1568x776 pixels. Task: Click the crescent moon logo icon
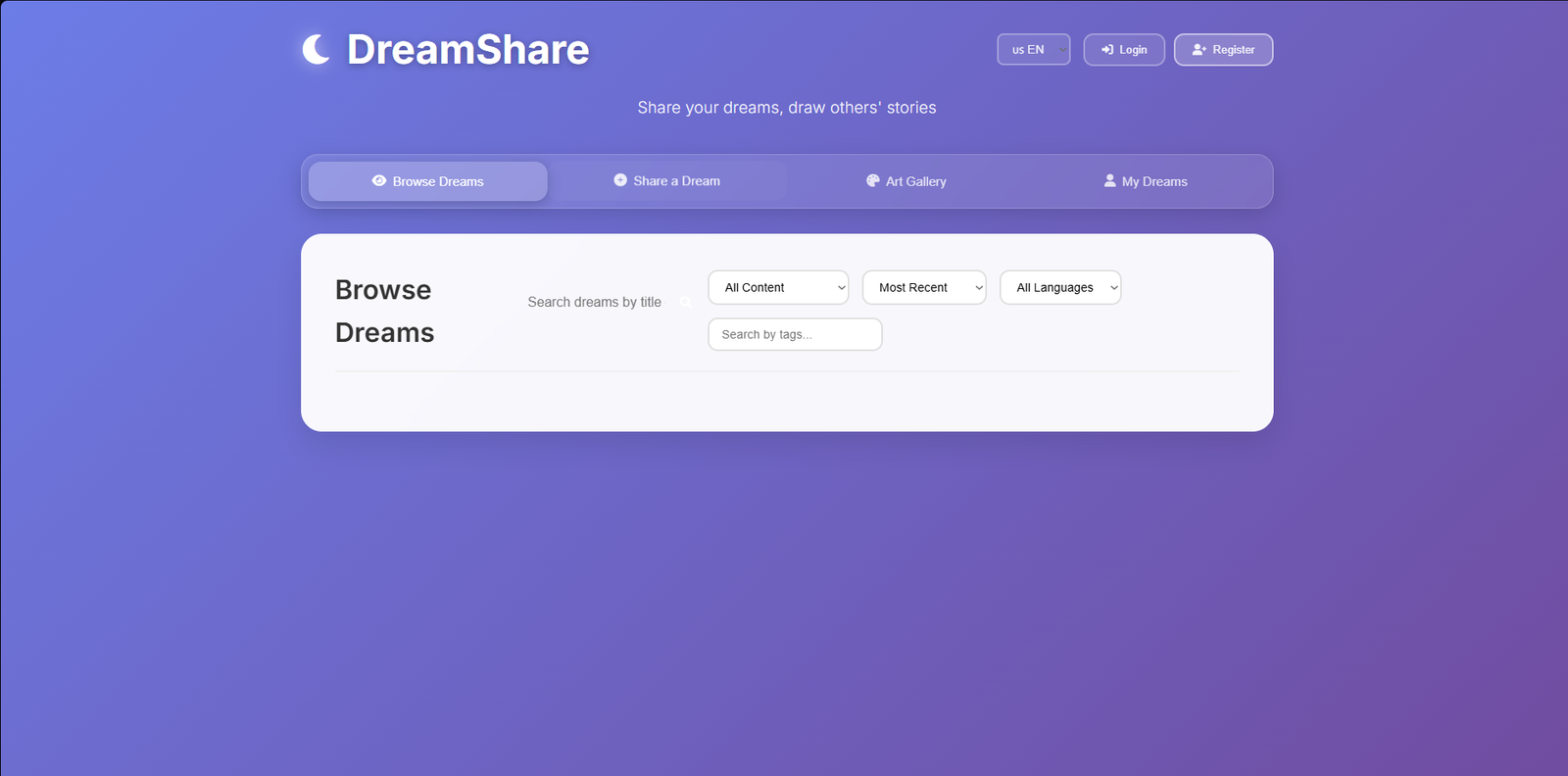click(x=316, y=49)
